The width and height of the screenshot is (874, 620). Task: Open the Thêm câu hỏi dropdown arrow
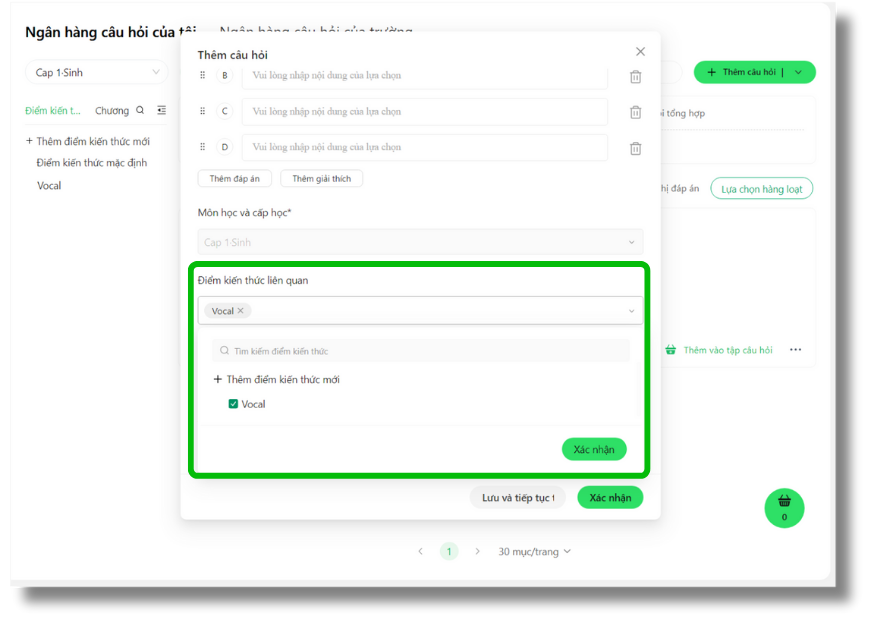[x=800, y=72]
